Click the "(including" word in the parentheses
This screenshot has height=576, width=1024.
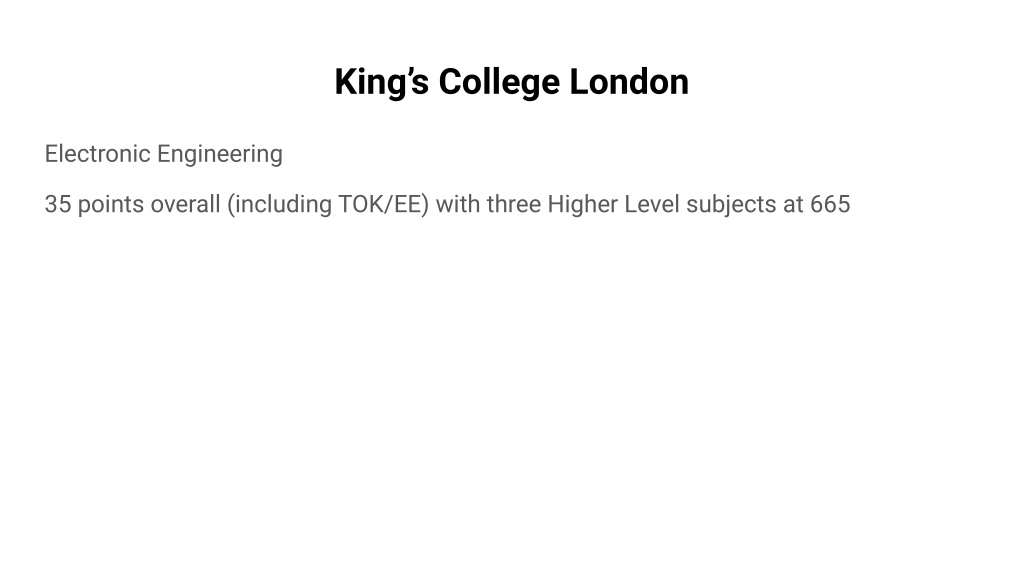click(280, 206)
